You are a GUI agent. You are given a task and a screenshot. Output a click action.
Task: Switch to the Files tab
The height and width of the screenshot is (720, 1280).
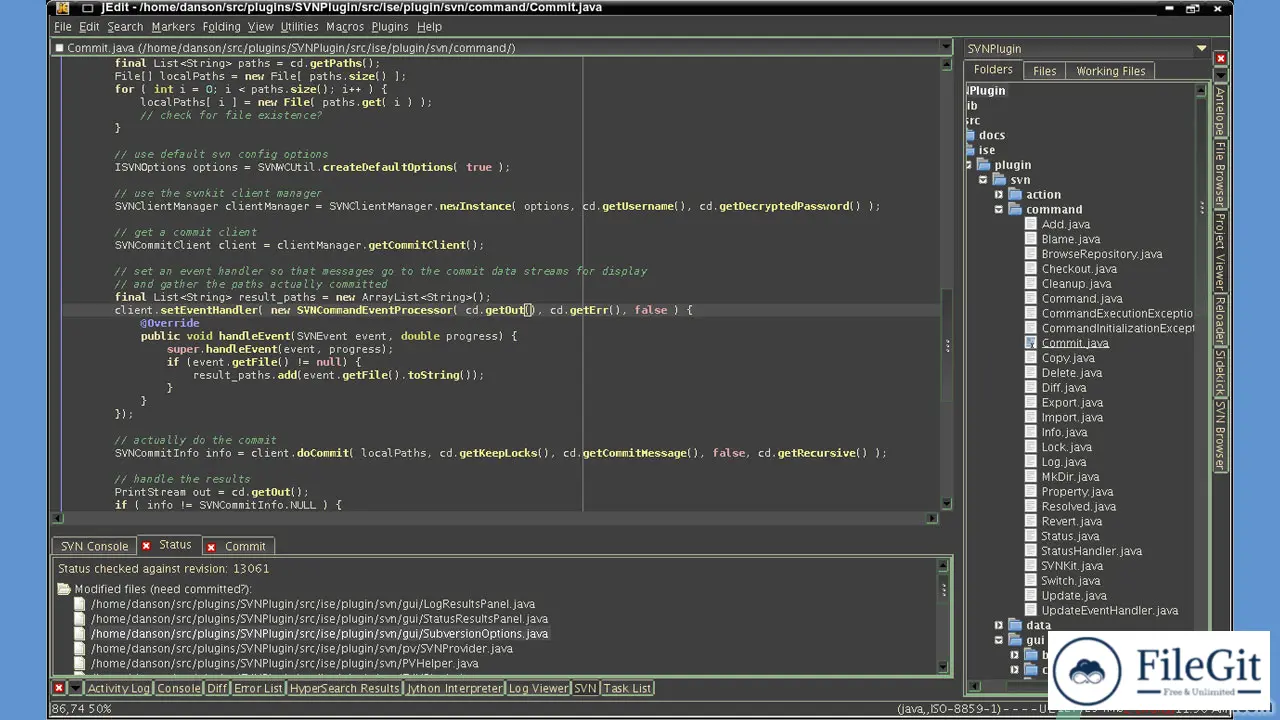click(x=1044, y=71)
